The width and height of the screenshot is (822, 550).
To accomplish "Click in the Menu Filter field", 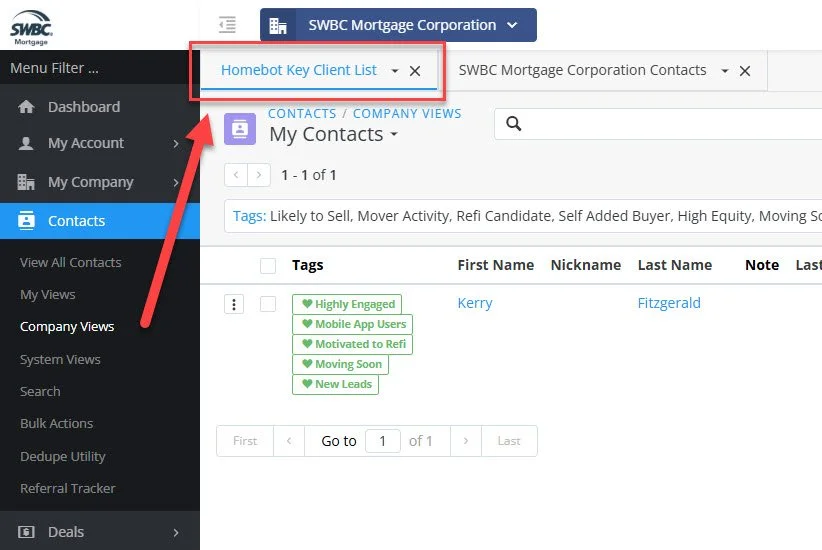I will (x=100, y=68).
